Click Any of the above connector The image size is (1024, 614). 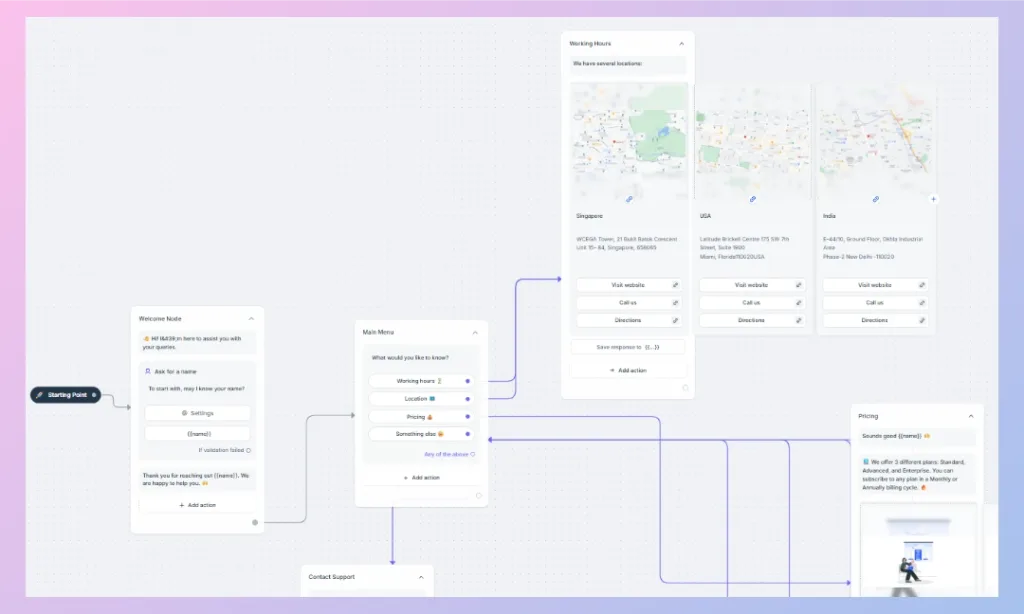coord(473,454)
